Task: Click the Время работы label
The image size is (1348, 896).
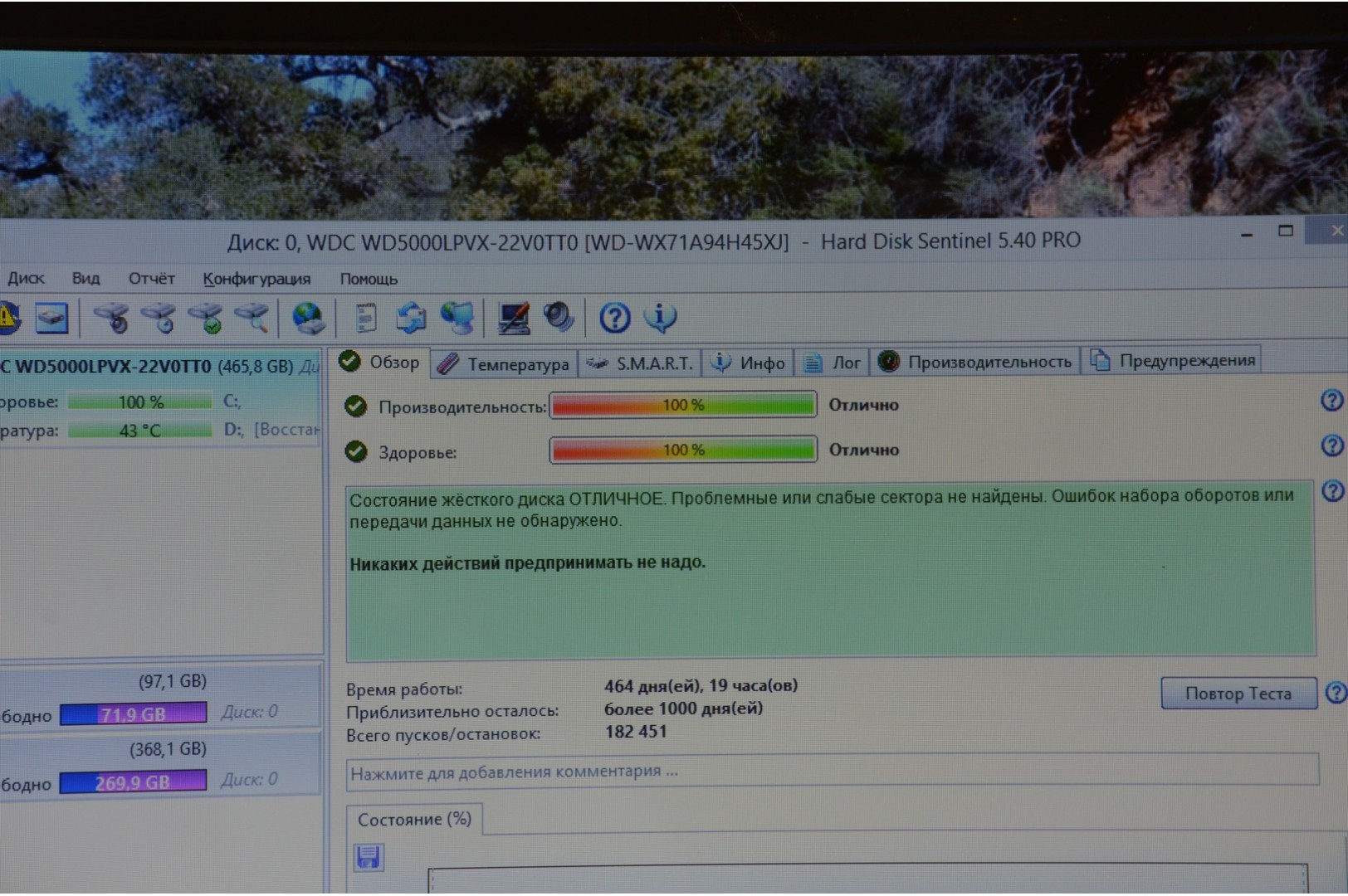Action: (x=404, y=689)
